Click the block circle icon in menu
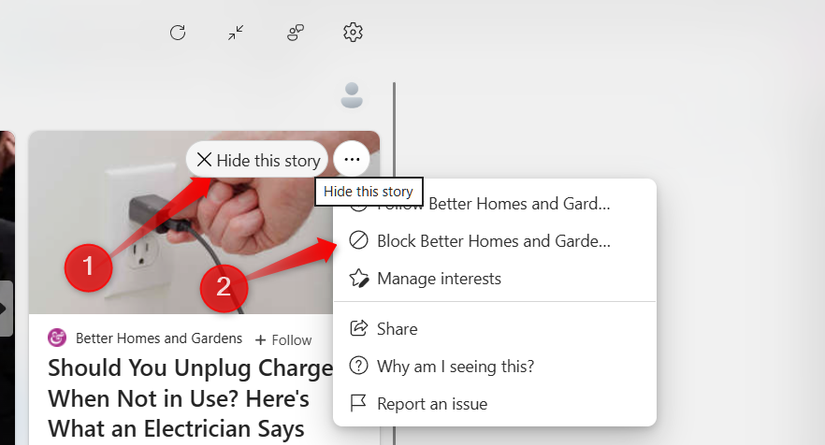The width and height of the screenshot is (825, 445). point(358,241)
